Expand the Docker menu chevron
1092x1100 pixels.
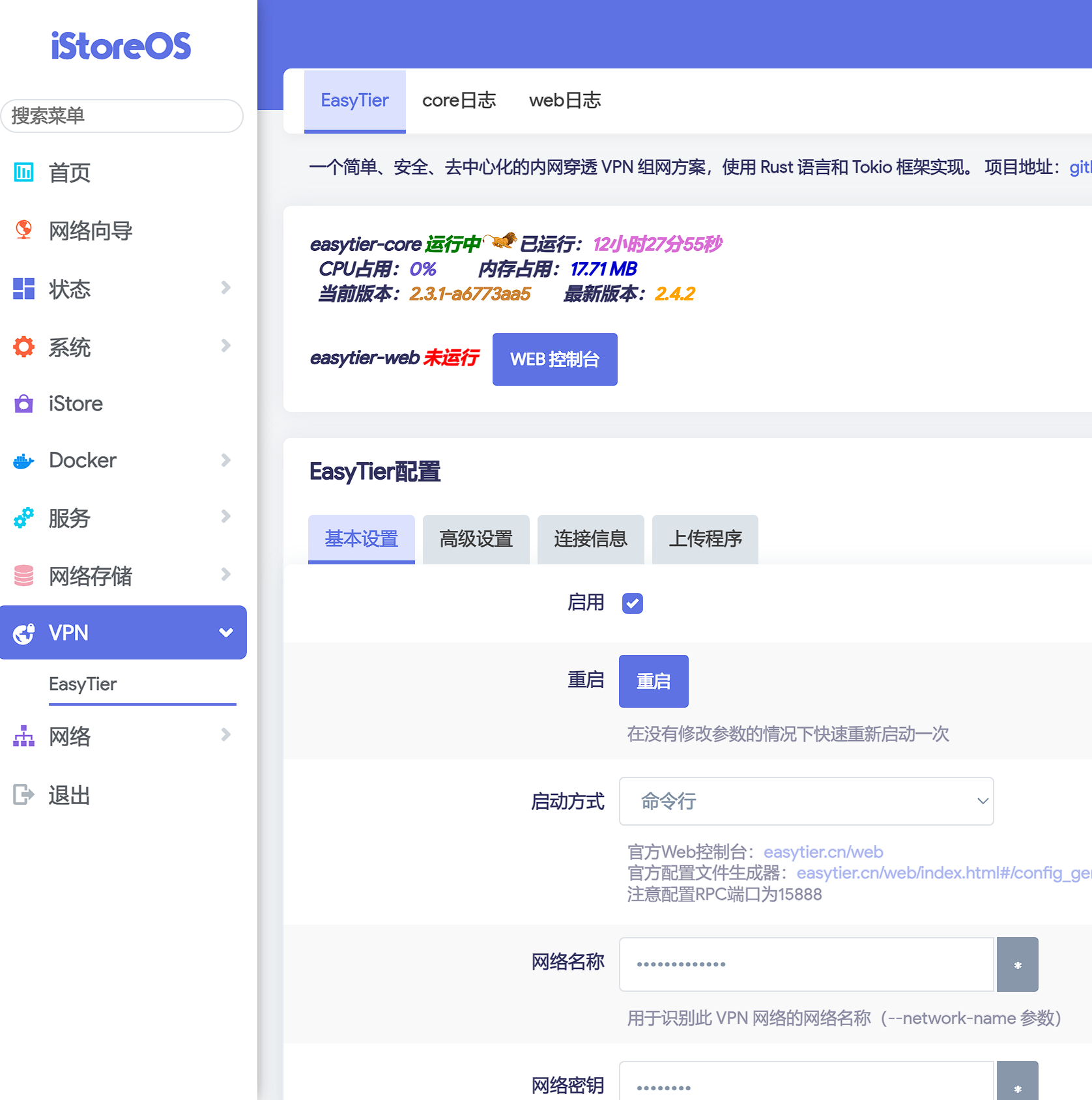(225, 460)
